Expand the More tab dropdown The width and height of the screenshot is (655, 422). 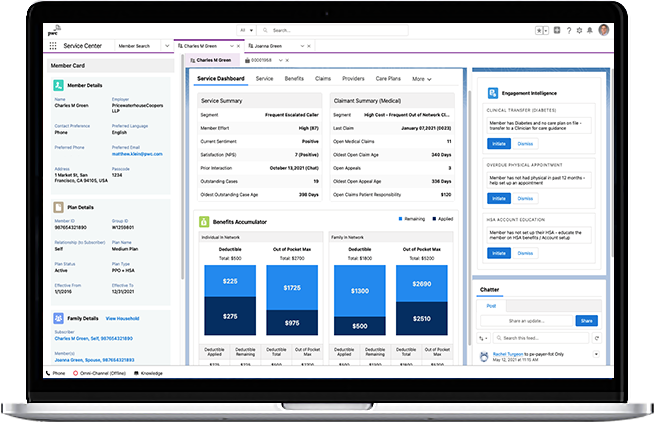tap(421, 78)
